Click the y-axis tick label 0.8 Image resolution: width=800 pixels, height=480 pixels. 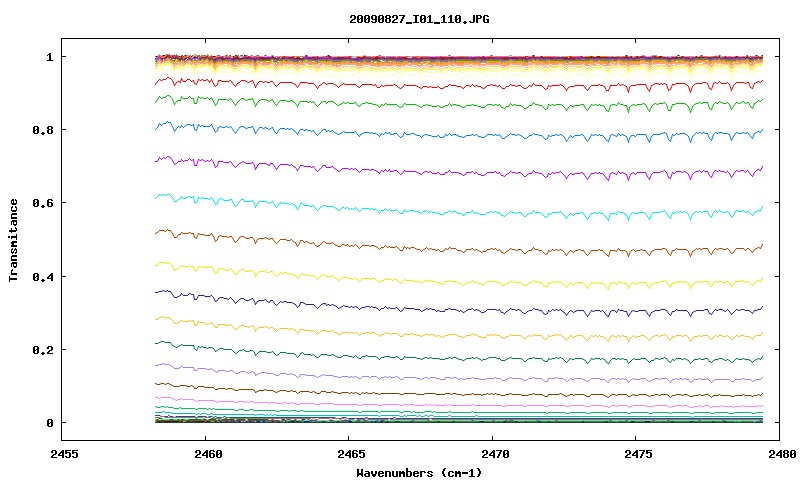click(x=43, y=130)
